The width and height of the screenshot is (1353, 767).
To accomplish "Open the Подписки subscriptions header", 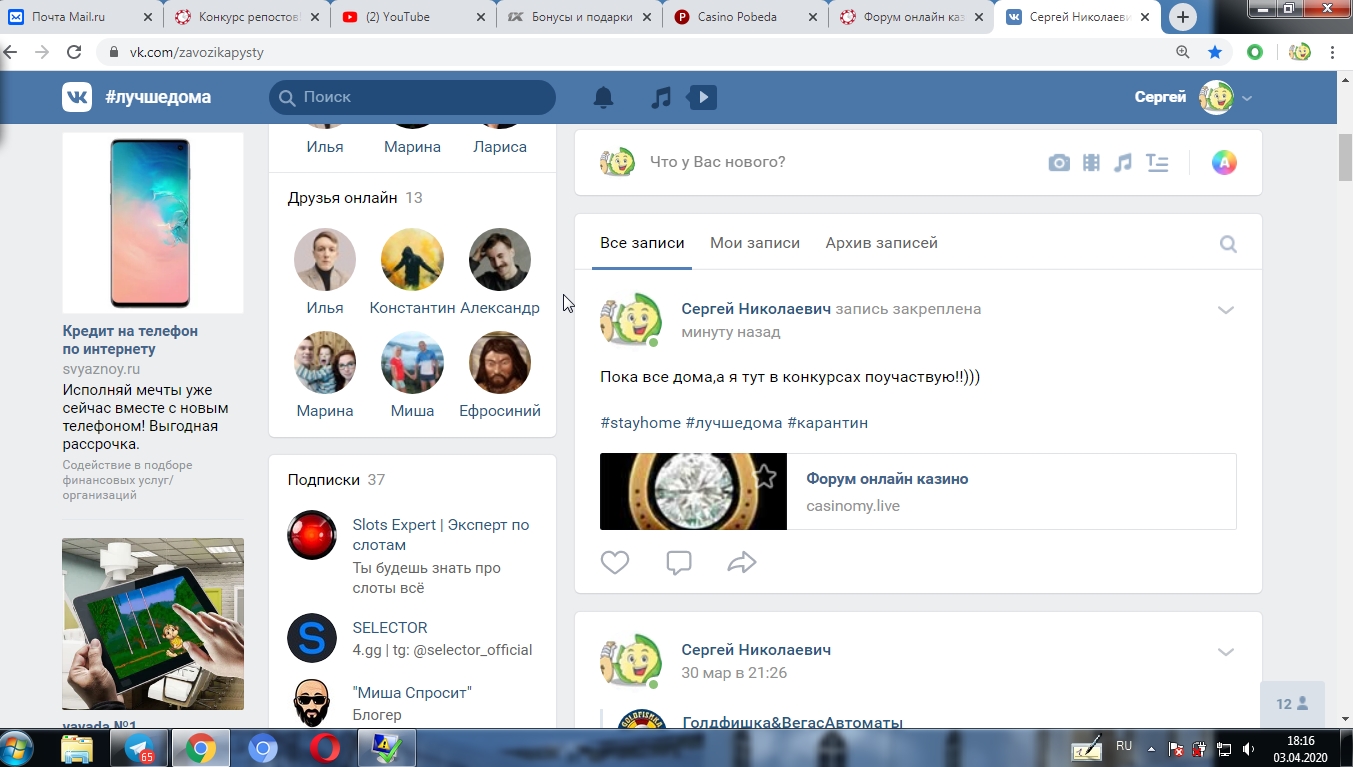I will point(336,480).
